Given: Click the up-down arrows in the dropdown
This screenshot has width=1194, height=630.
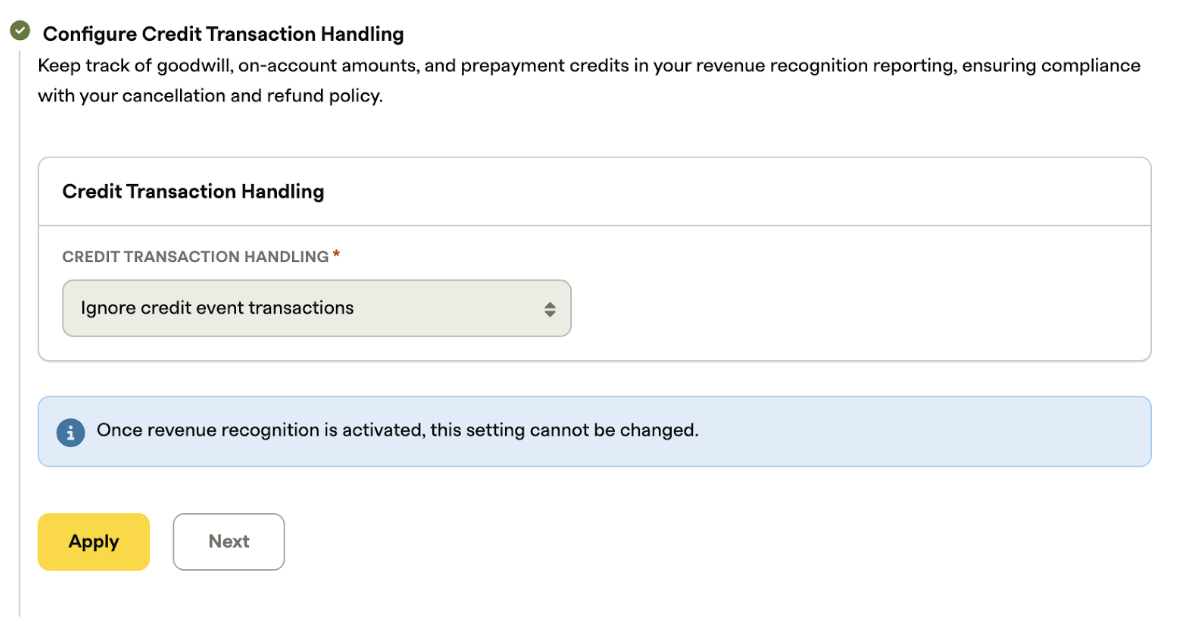Looking at the screenshot, I should click(x=549, y=309).
